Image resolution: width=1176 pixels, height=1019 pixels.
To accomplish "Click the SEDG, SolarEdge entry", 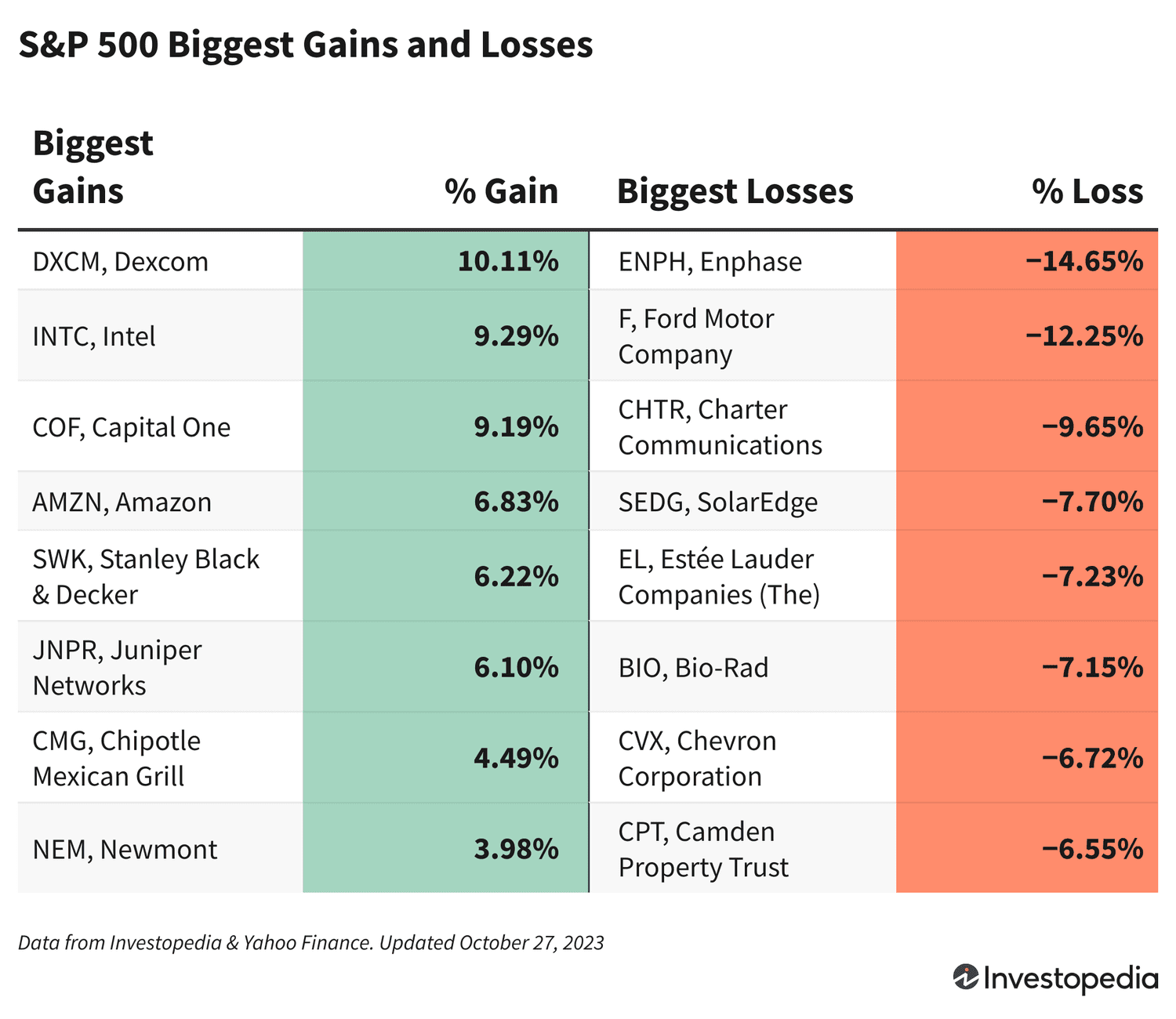I will point(717,502).
